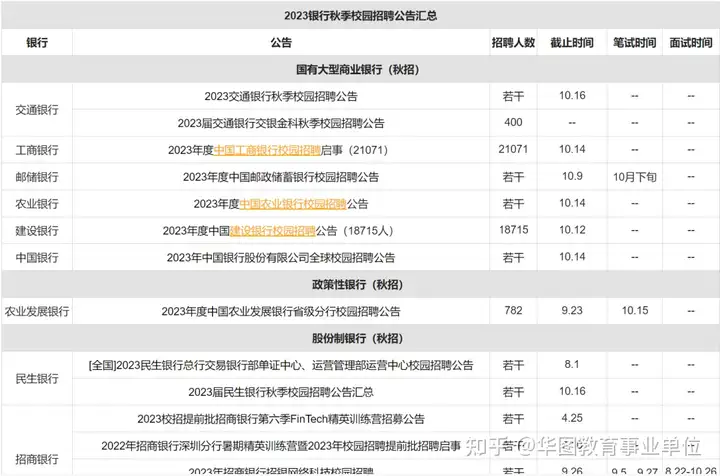
Task: Open the 中国工商银行校园招聘 orange link
Action: click(267, 150)
